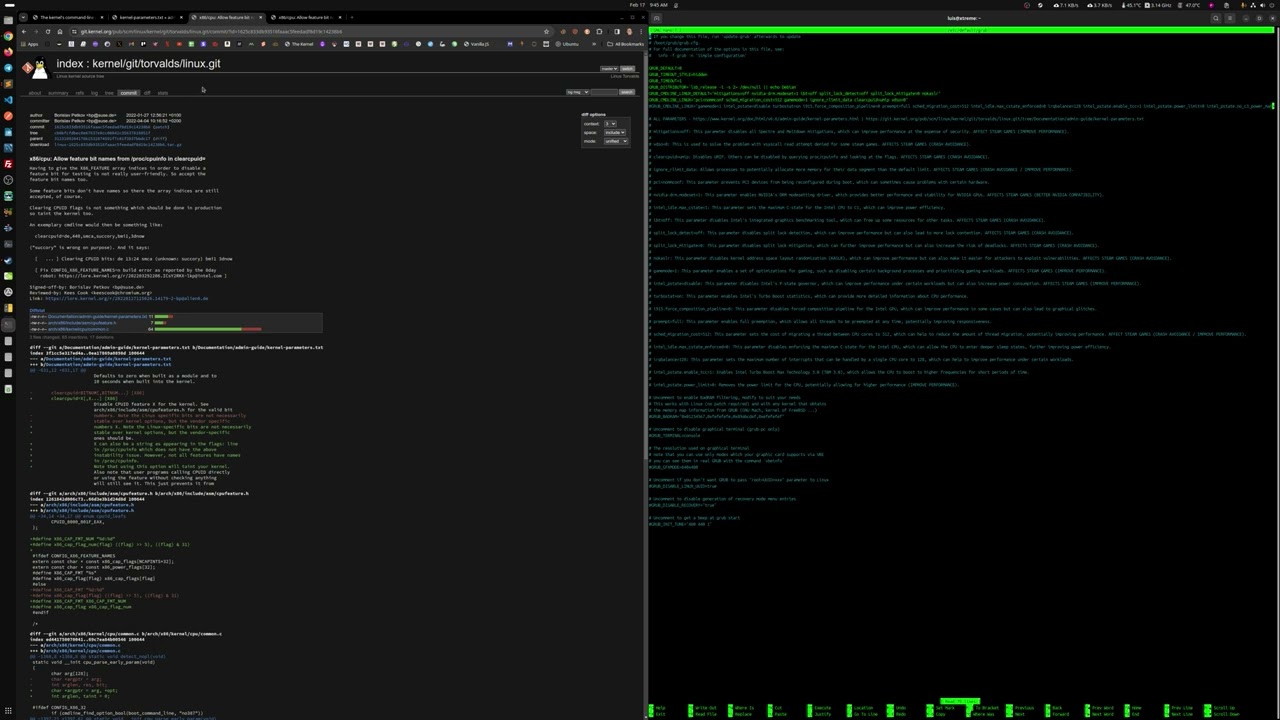
Task: Open the log msg search type dropdown
Action: click(x=577, y=92)
